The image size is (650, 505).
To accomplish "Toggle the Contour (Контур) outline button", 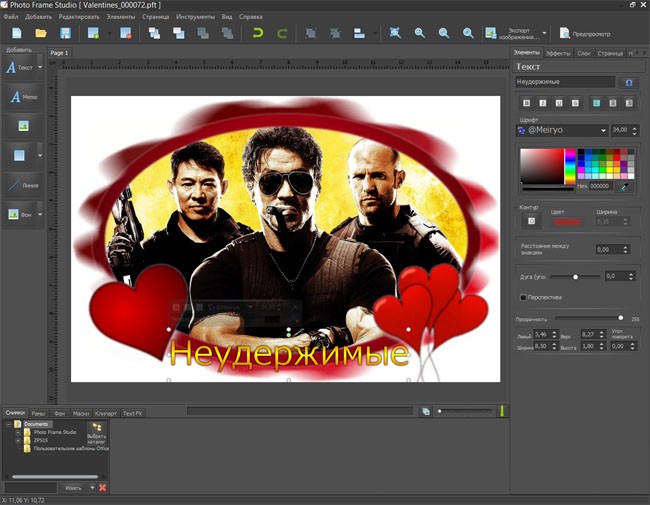I will (x=531, y=221).
